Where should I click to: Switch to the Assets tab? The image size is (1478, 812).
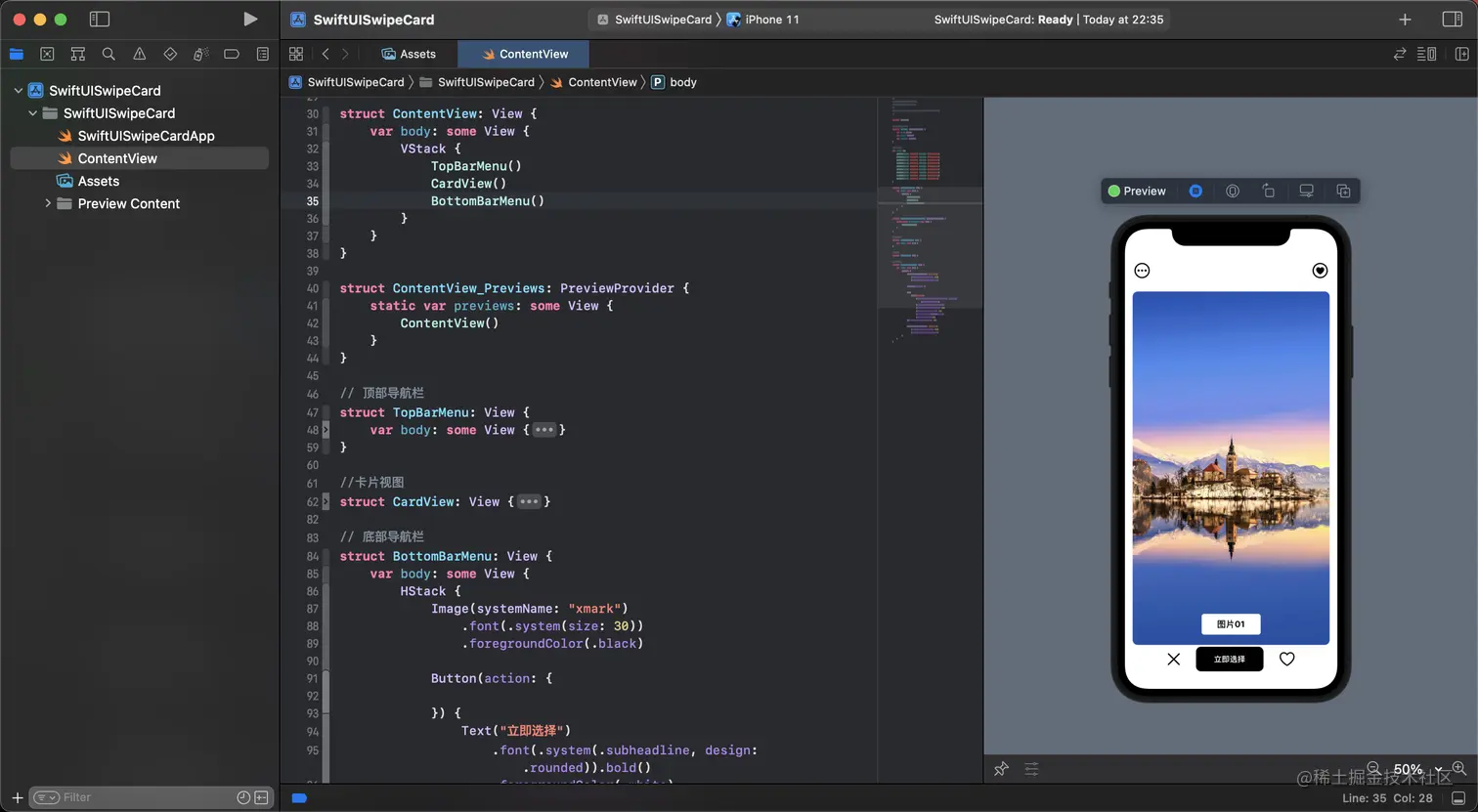409,54
